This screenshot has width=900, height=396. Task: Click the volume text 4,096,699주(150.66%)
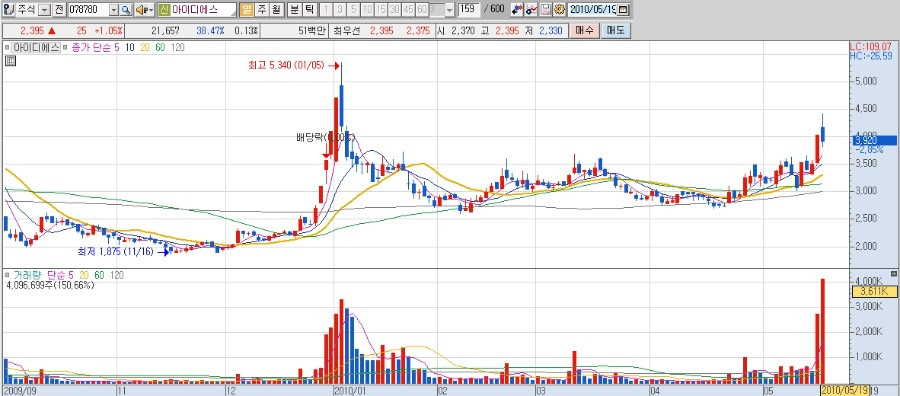50,285
